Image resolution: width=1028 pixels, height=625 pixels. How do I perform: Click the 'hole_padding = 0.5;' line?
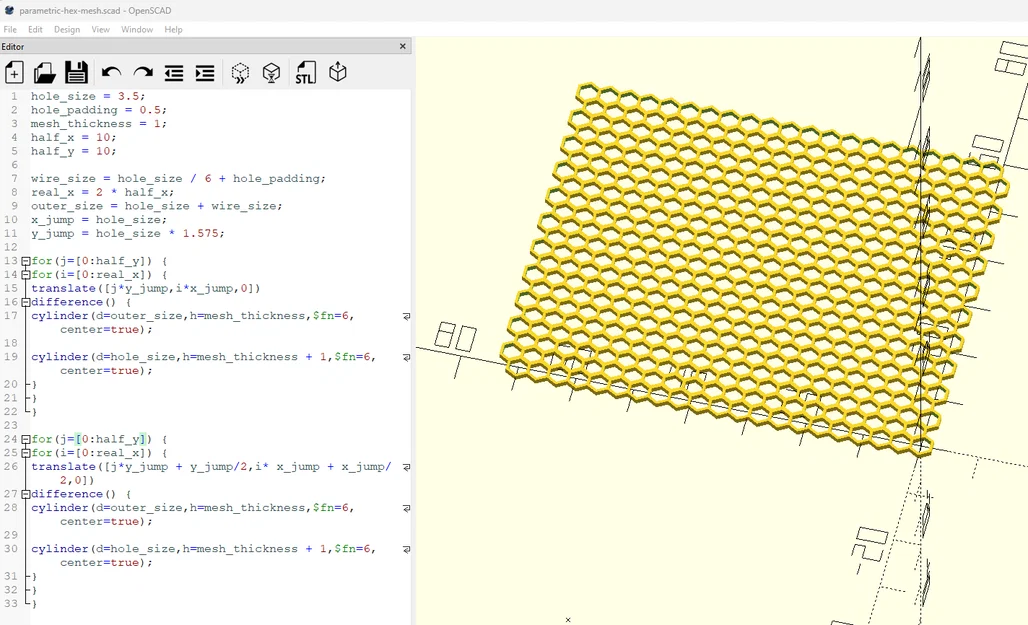[98, 110]
